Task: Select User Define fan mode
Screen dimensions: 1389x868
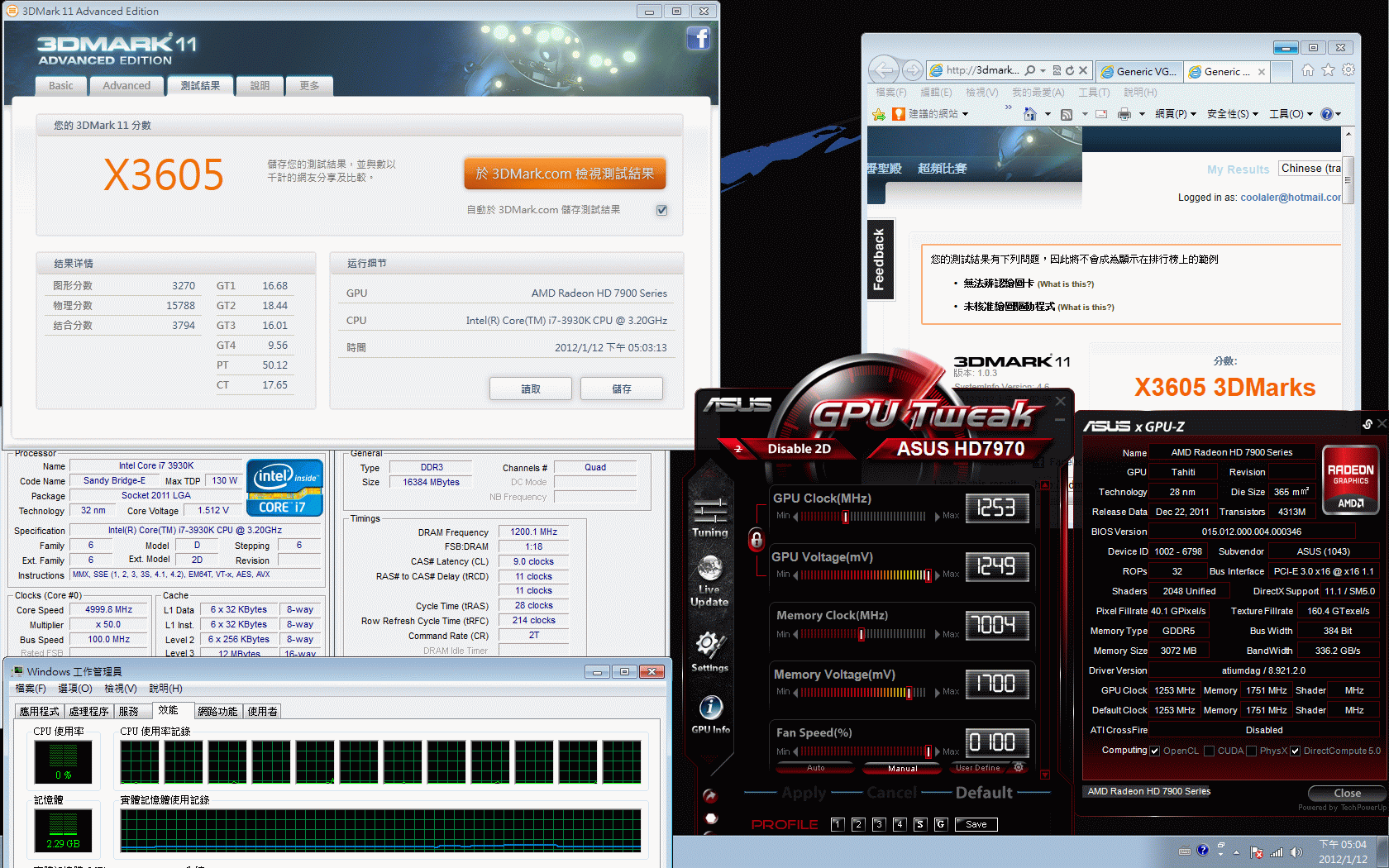Action: [x=977, y=768]
